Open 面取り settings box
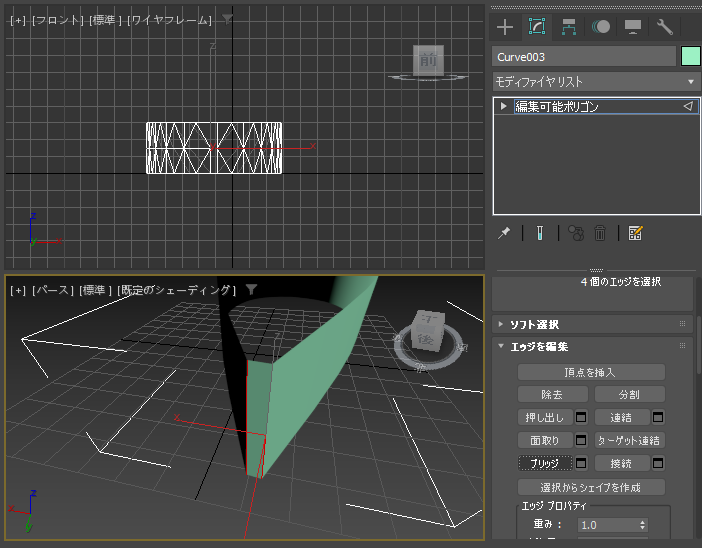The height and width of the screenshot is (548, 702). click(x=581, y=440)
